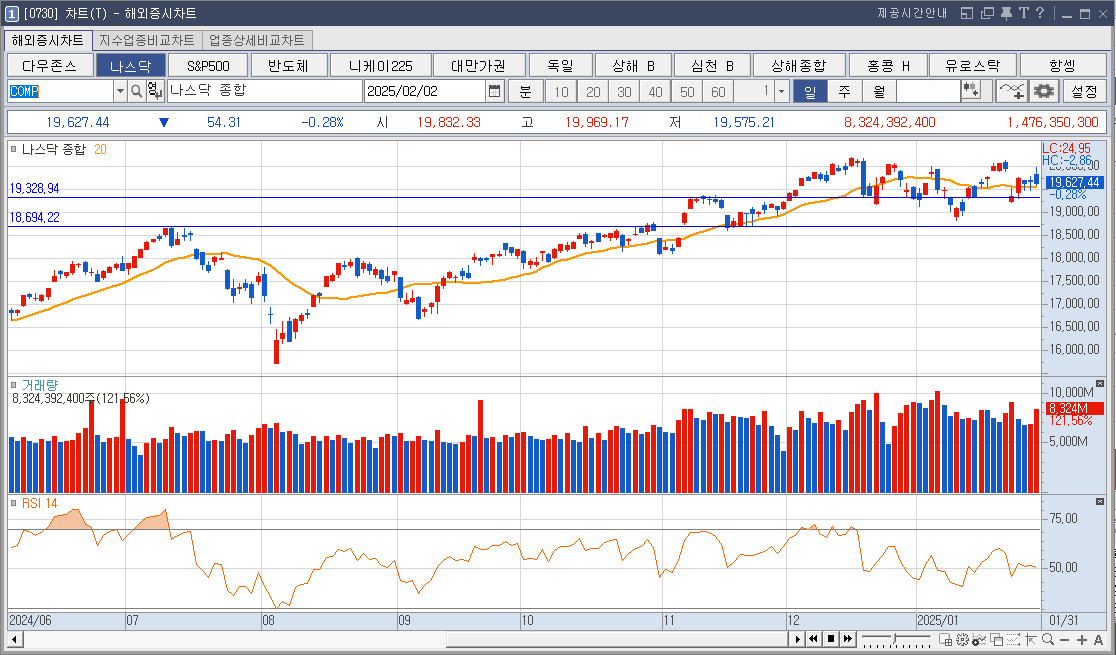1116x655 pixels.
Task: Click the screen number 1 icon in title bar
Action: [x=11, y=14]
